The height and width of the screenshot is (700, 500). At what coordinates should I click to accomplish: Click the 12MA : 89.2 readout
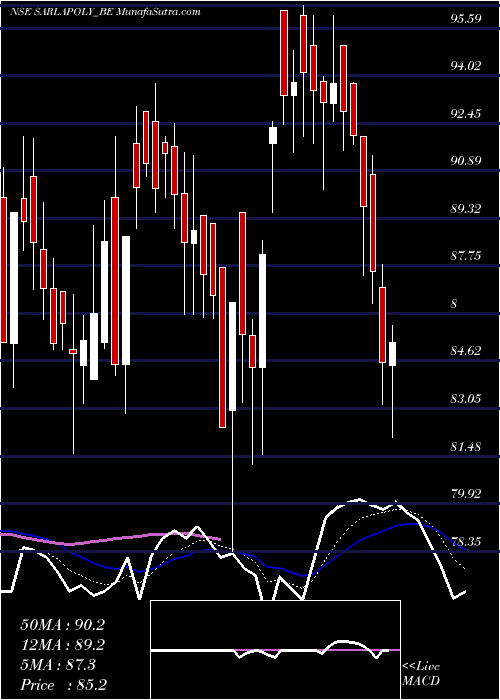click(62, 645)
